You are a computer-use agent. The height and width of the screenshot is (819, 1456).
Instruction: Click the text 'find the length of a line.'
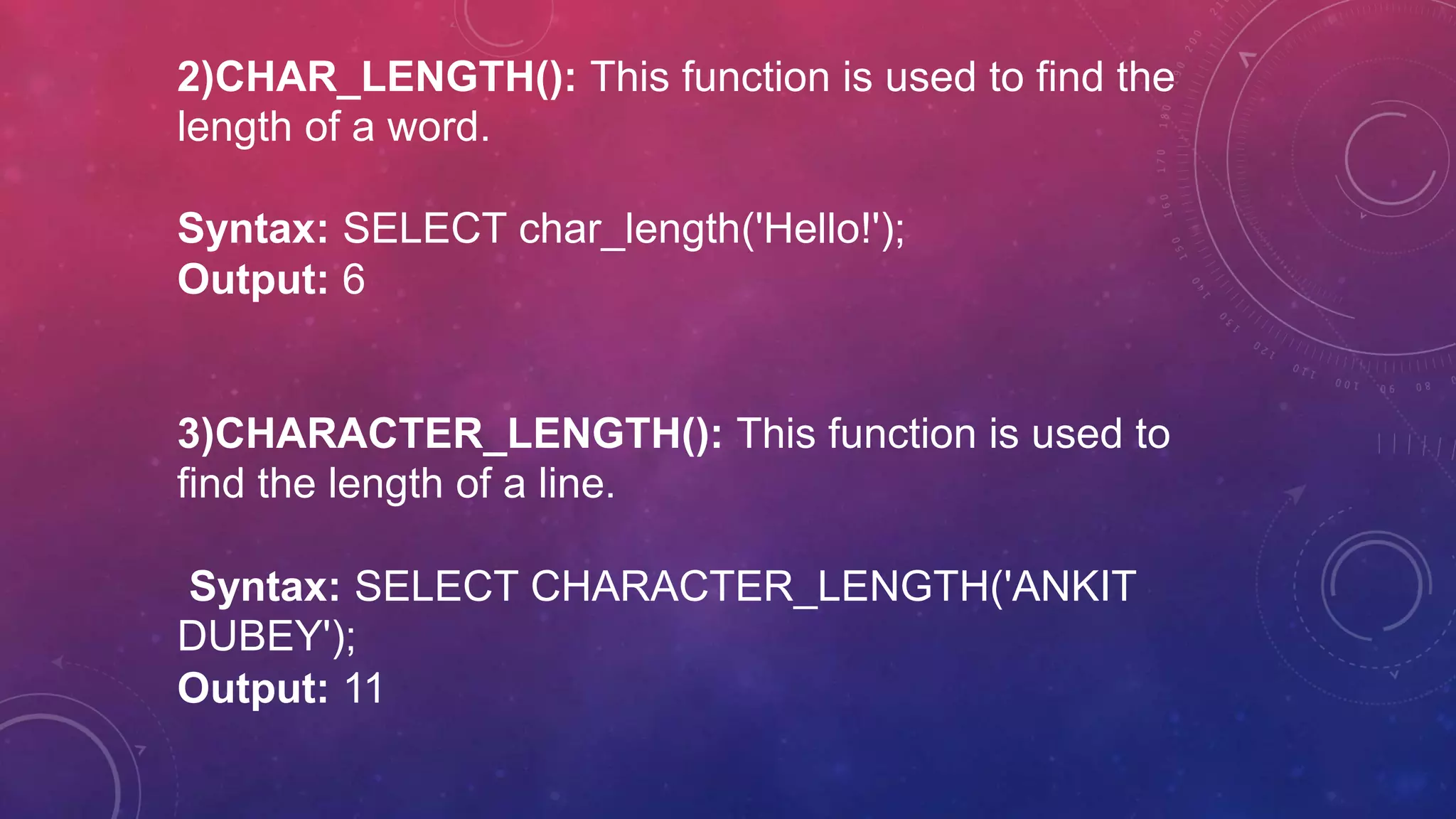click(x=396, y=485)
